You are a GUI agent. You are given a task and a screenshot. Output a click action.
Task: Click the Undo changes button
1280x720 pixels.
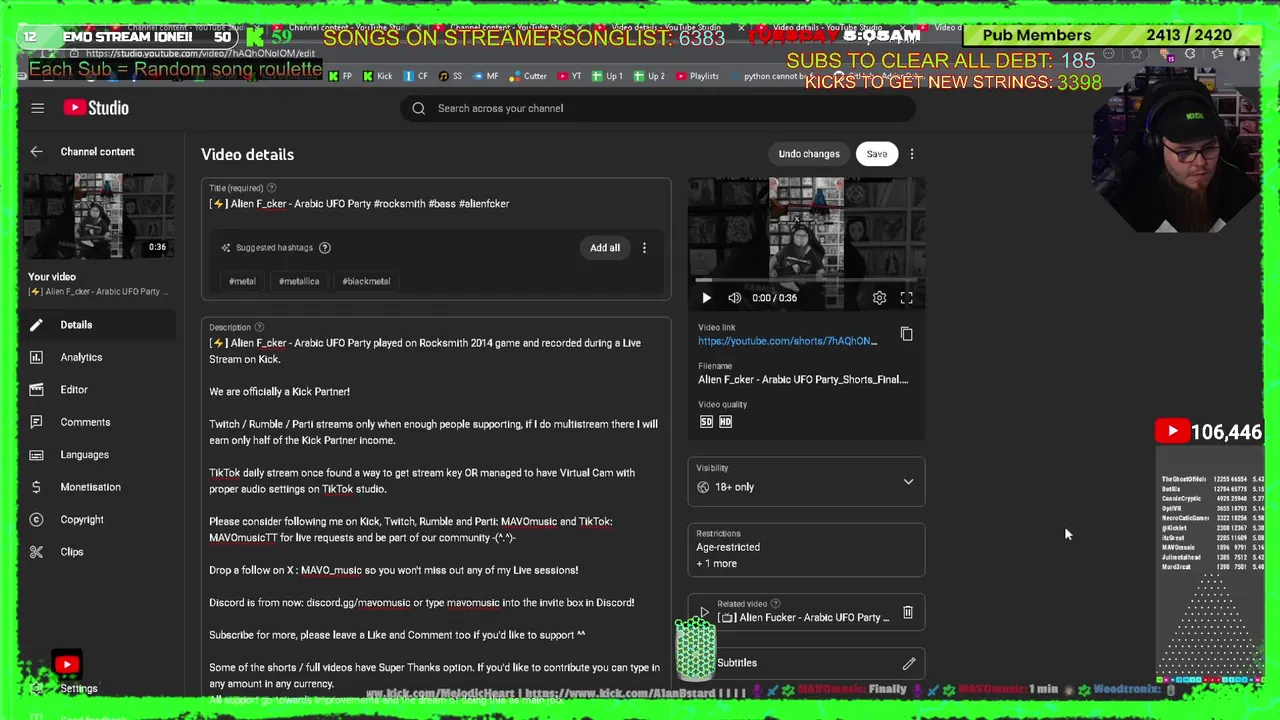tap(809, 154)
